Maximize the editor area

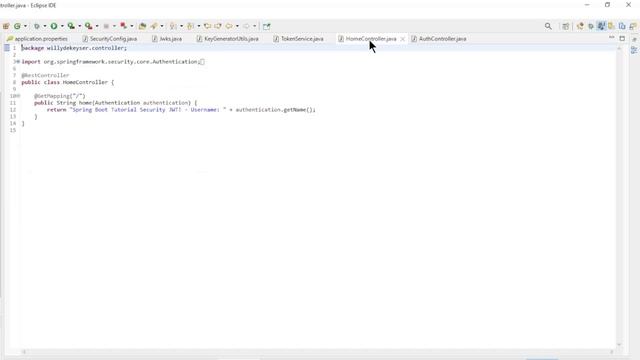click(x=622, y=38)
